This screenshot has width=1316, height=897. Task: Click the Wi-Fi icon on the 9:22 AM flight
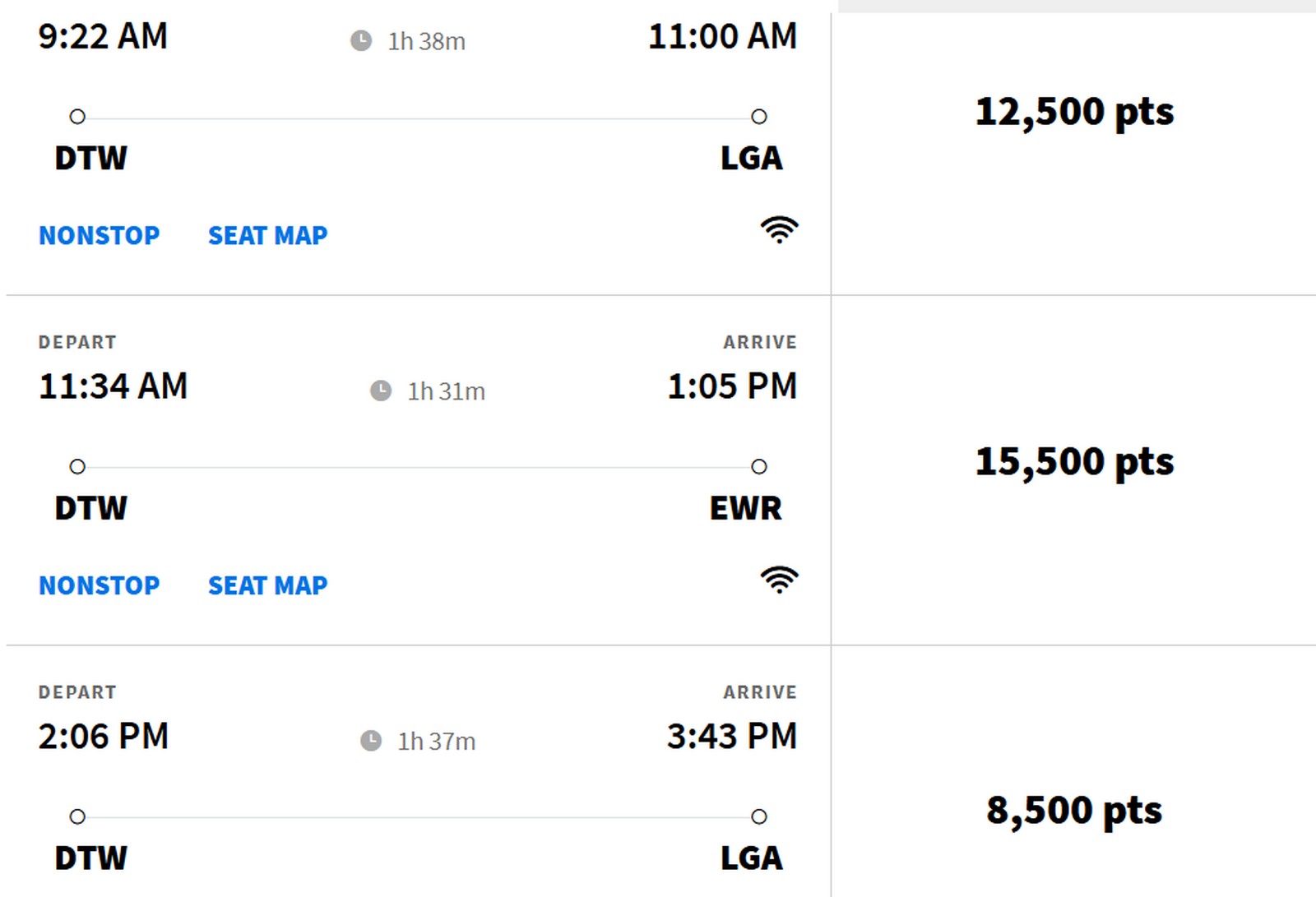pos(779,229)
